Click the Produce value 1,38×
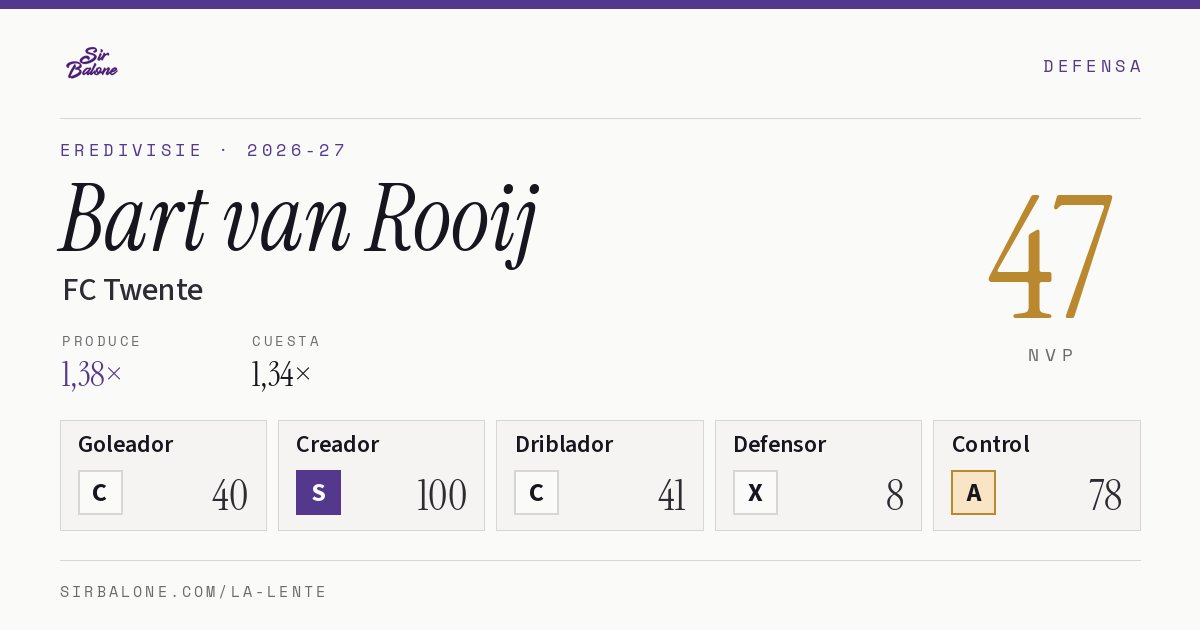Image resolution: width=1200 pixels, height=630 pixels. (x=92, y=374)
